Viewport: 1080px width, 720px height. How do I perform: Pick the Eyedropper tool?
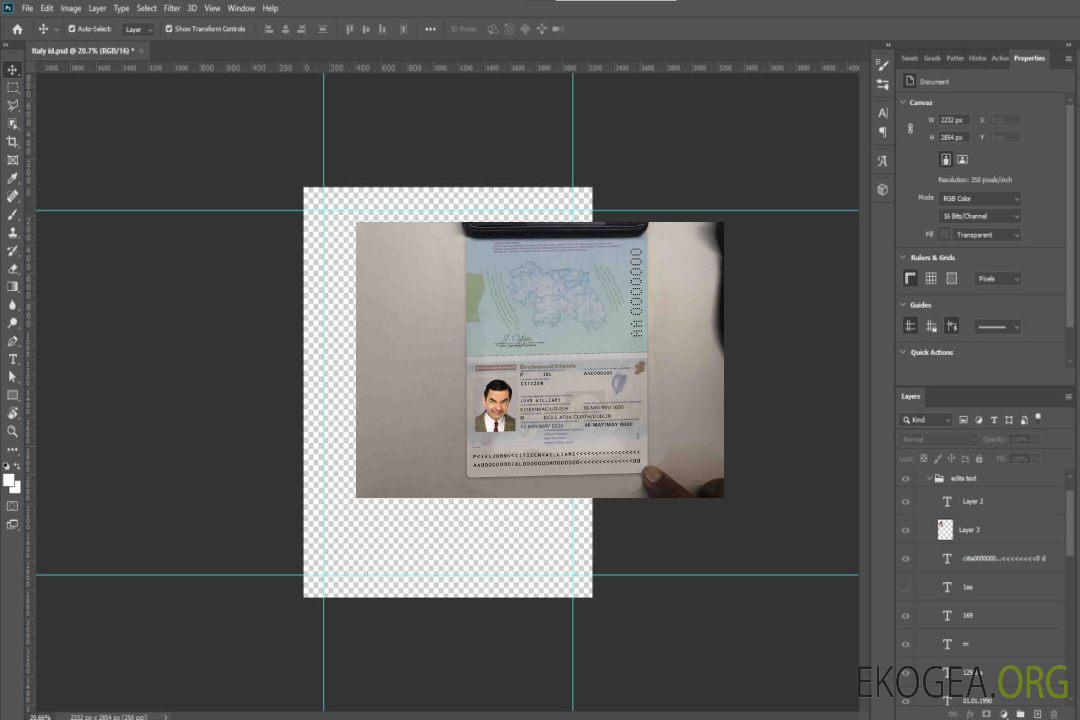pyautogui.click(x=13, y=178)
